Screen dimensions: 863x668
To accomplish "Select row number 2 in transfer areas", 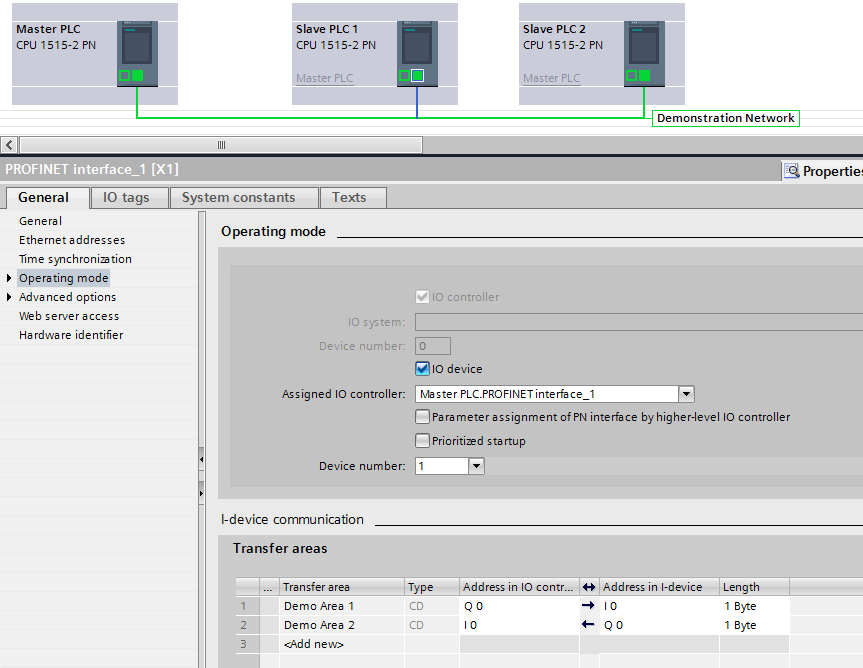I will point(247,625).
